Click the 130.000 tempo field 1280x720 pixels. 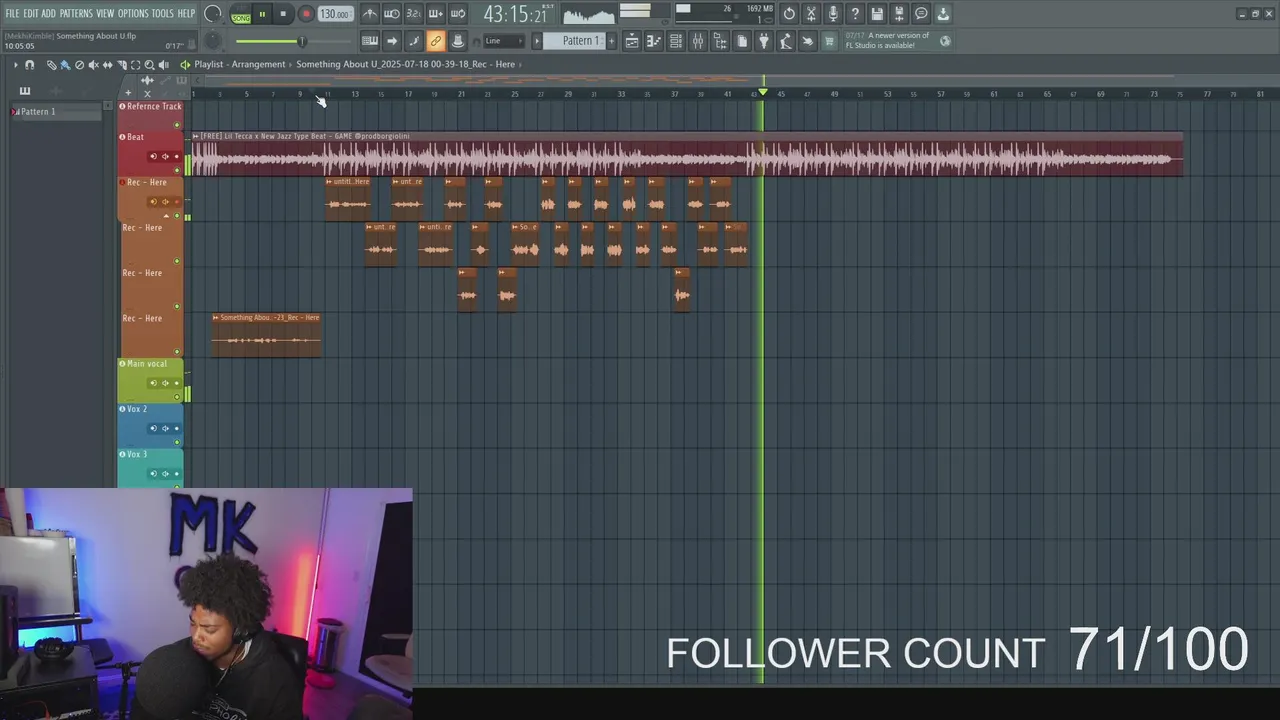pyautogui.click(x=335, y=14)
